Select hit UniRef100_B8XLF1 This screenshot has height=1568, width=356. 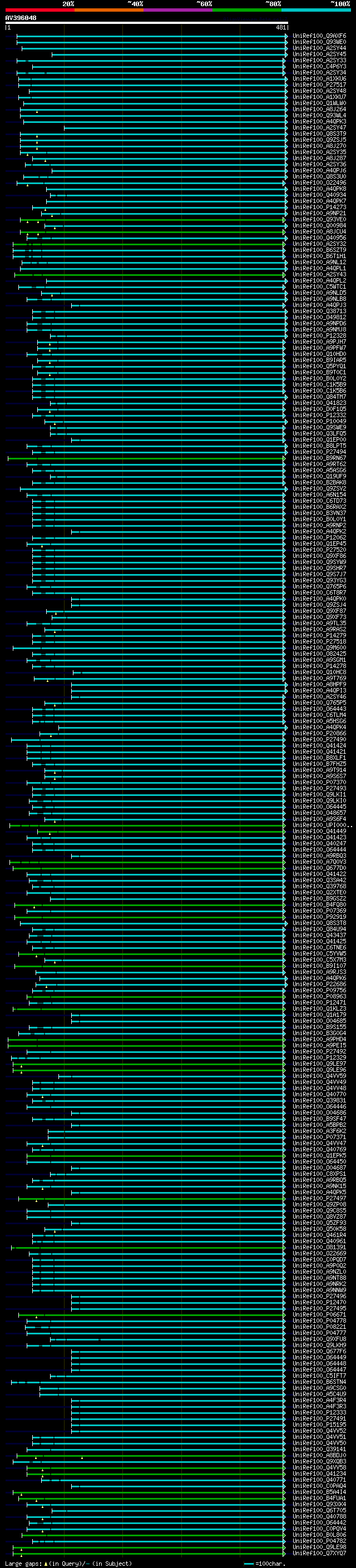[x=319, y=758]
